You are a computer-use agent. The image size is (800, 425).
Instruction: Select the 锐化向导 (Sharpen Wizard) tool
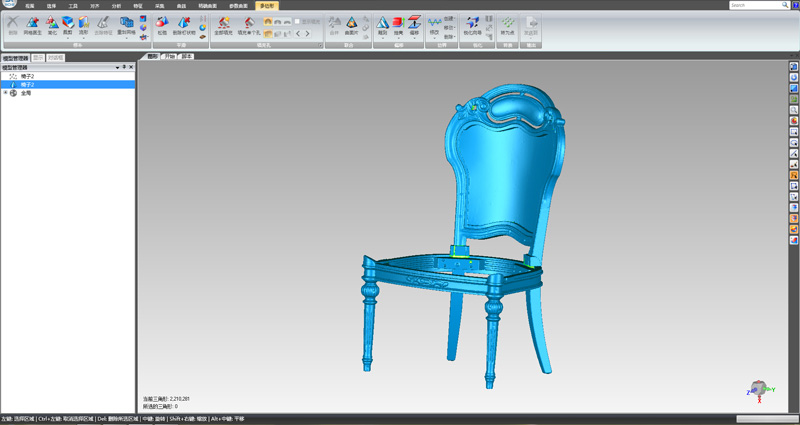point(471,23)
